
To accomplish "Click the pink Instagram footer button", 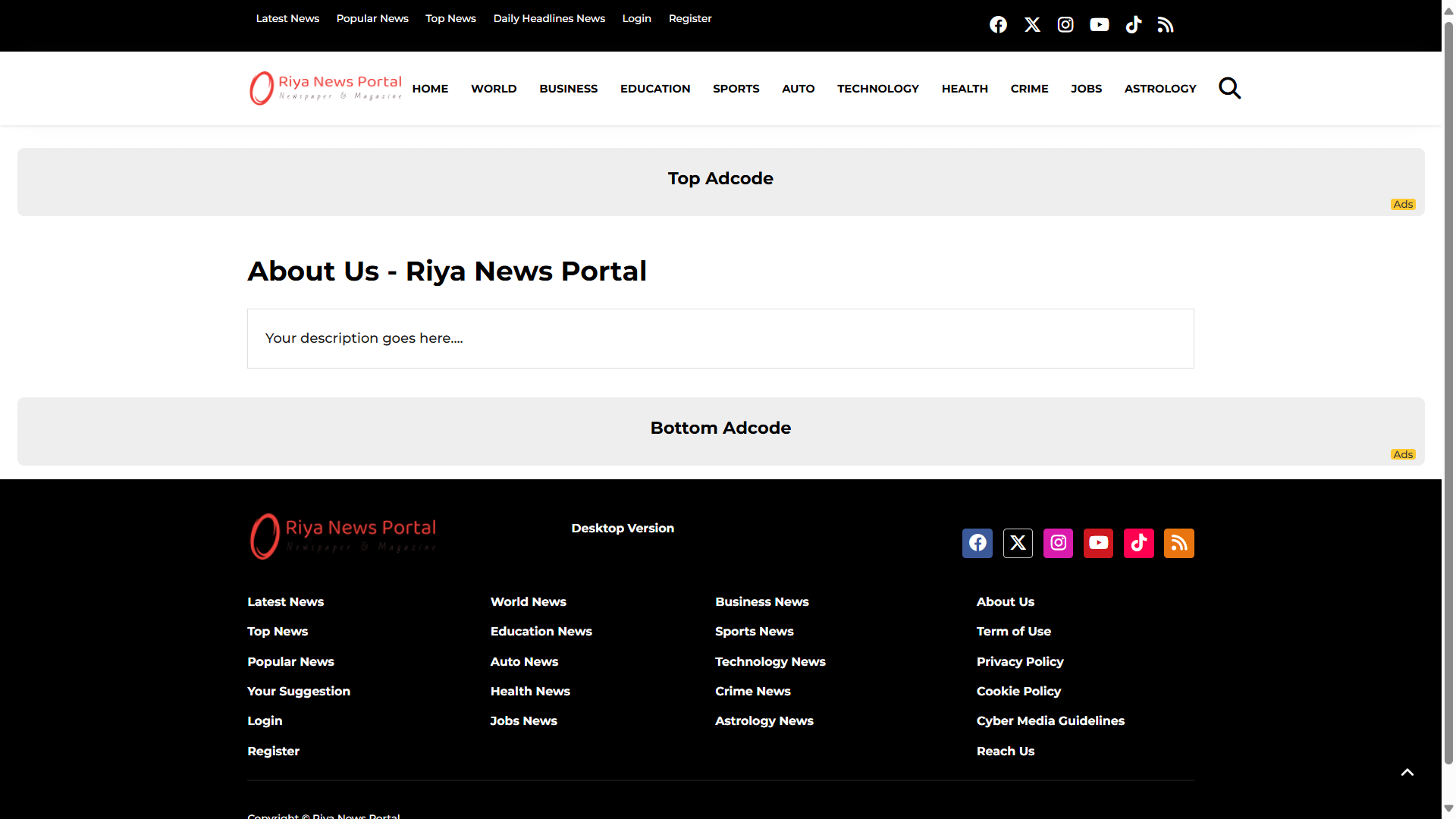I will click(1058, 543).
